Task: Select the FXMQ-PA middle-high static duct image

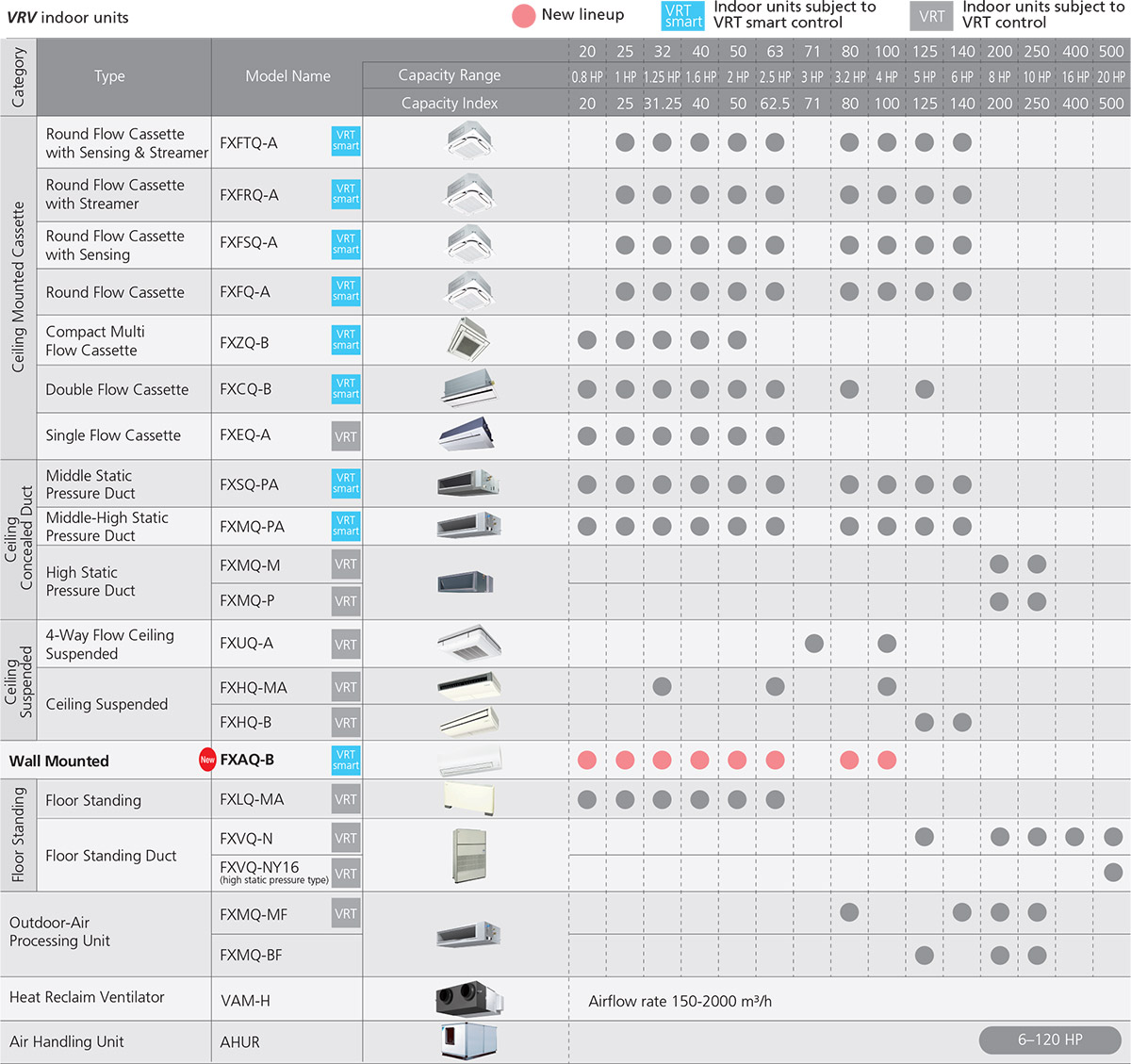Action: point(468,526)
